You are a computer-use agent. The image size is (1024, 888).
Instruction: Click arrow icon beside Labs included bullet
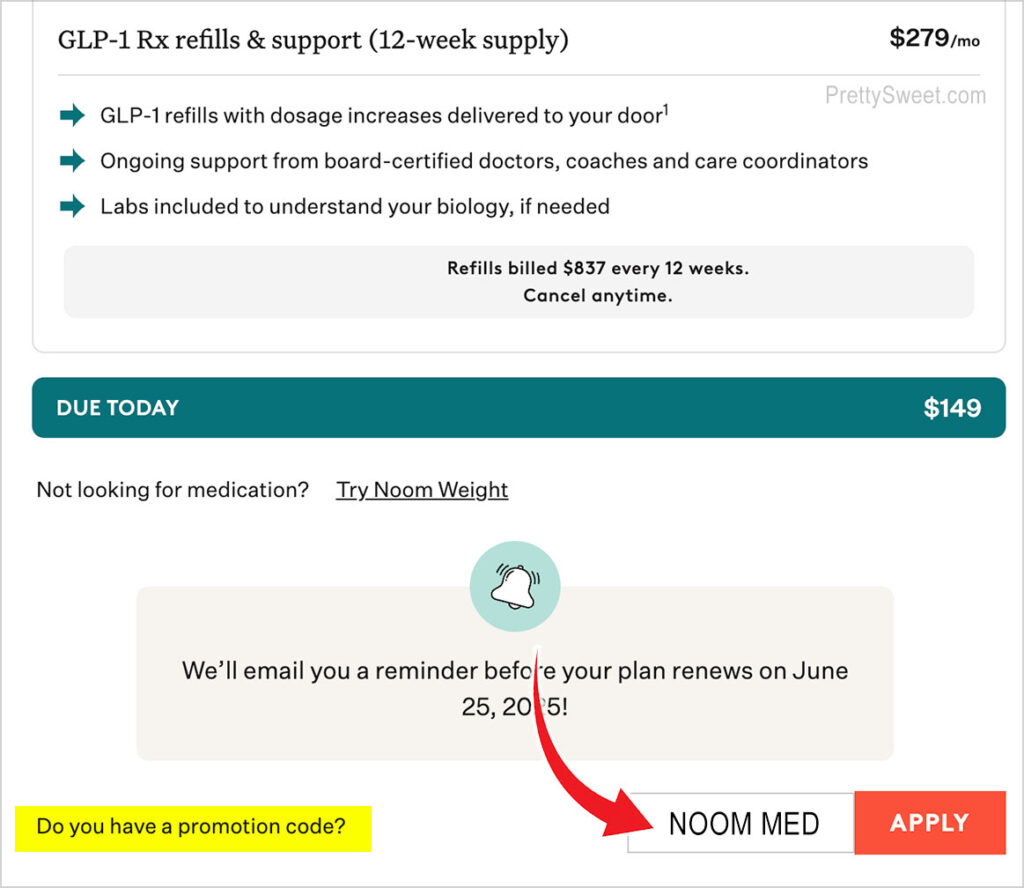[72, 206]
